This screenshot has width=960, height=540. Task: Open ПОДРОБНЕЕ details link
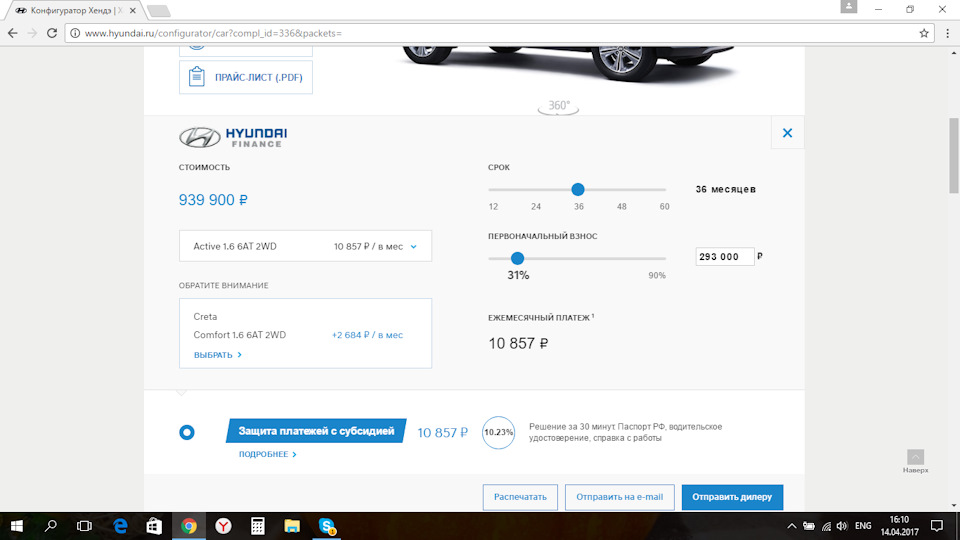(268, 454)
